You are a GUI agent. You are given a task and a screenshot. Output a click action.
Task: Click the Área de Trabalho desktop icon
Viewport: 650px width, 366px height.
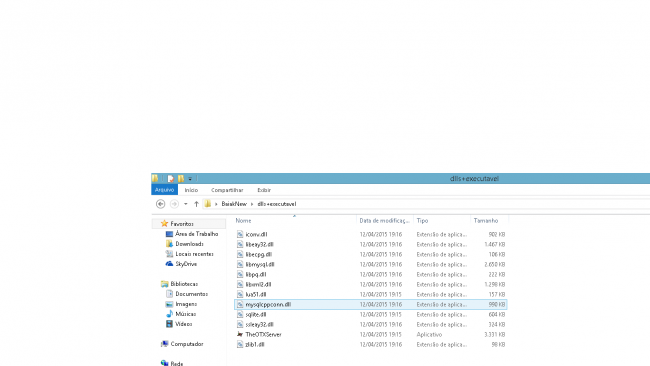click(169, 234)
